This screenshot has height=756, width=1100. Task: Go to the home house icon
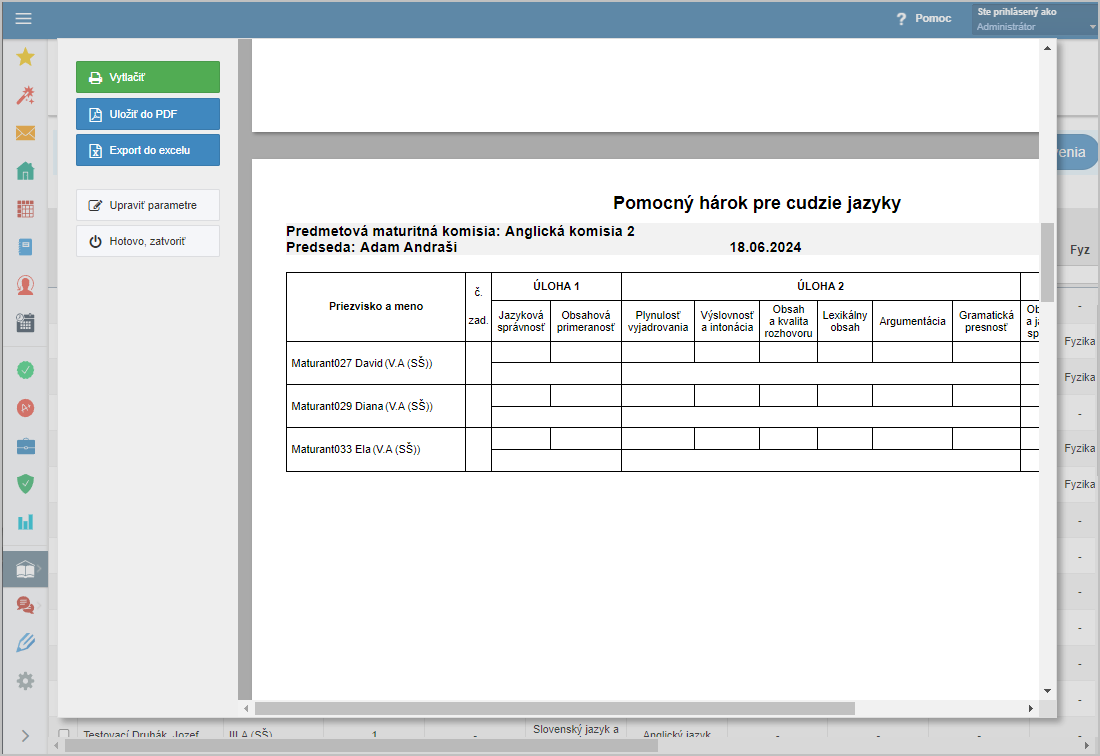pyautogui.click(x=25, y=170)
